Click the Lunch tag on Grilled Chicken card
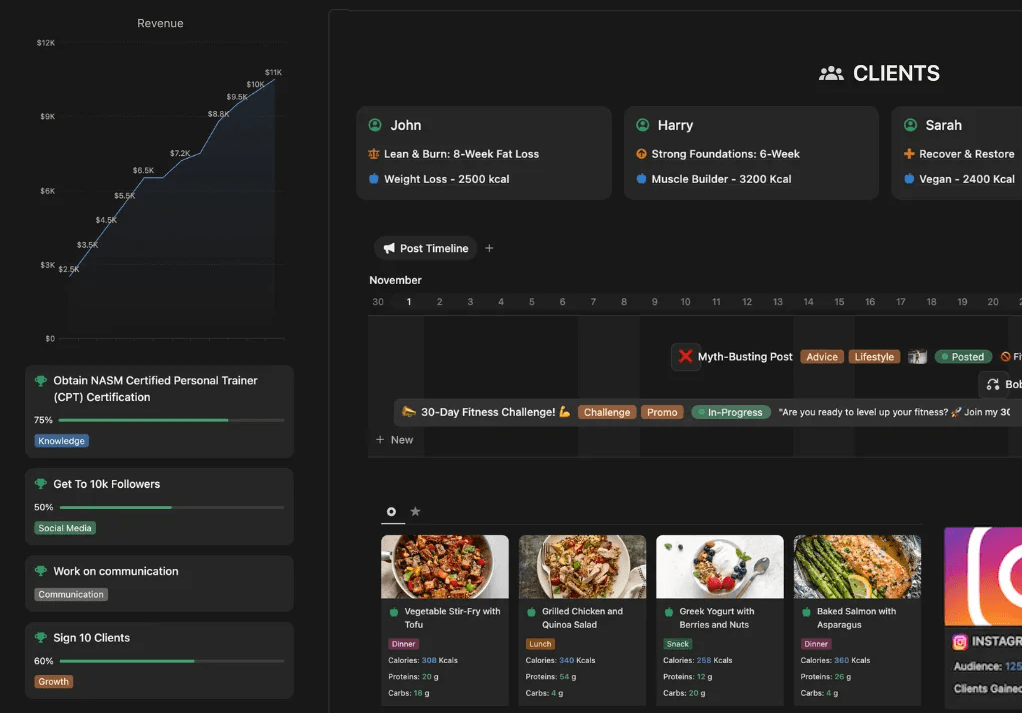 pyautogui.click(x=540, y=644)
